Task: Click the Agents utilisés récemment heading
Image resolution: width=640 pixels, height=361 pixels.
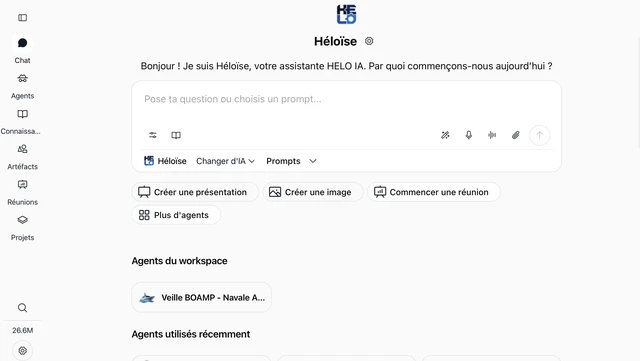Action: click(x=191, y=334)
